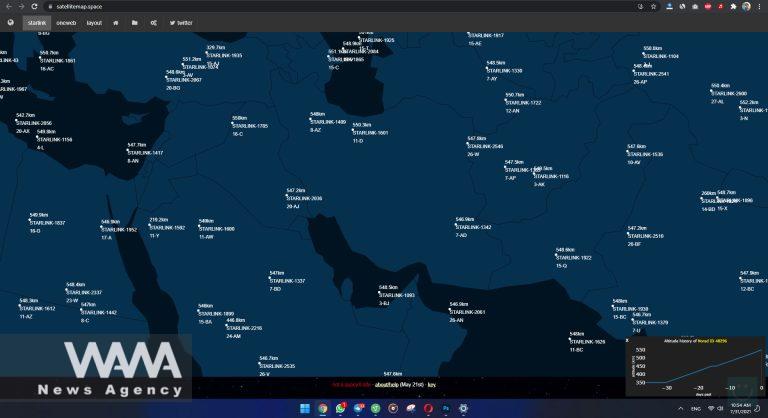Open Settings gear from the taskbar
Viewport: 768px width, 418px height.
coord(463,408)
